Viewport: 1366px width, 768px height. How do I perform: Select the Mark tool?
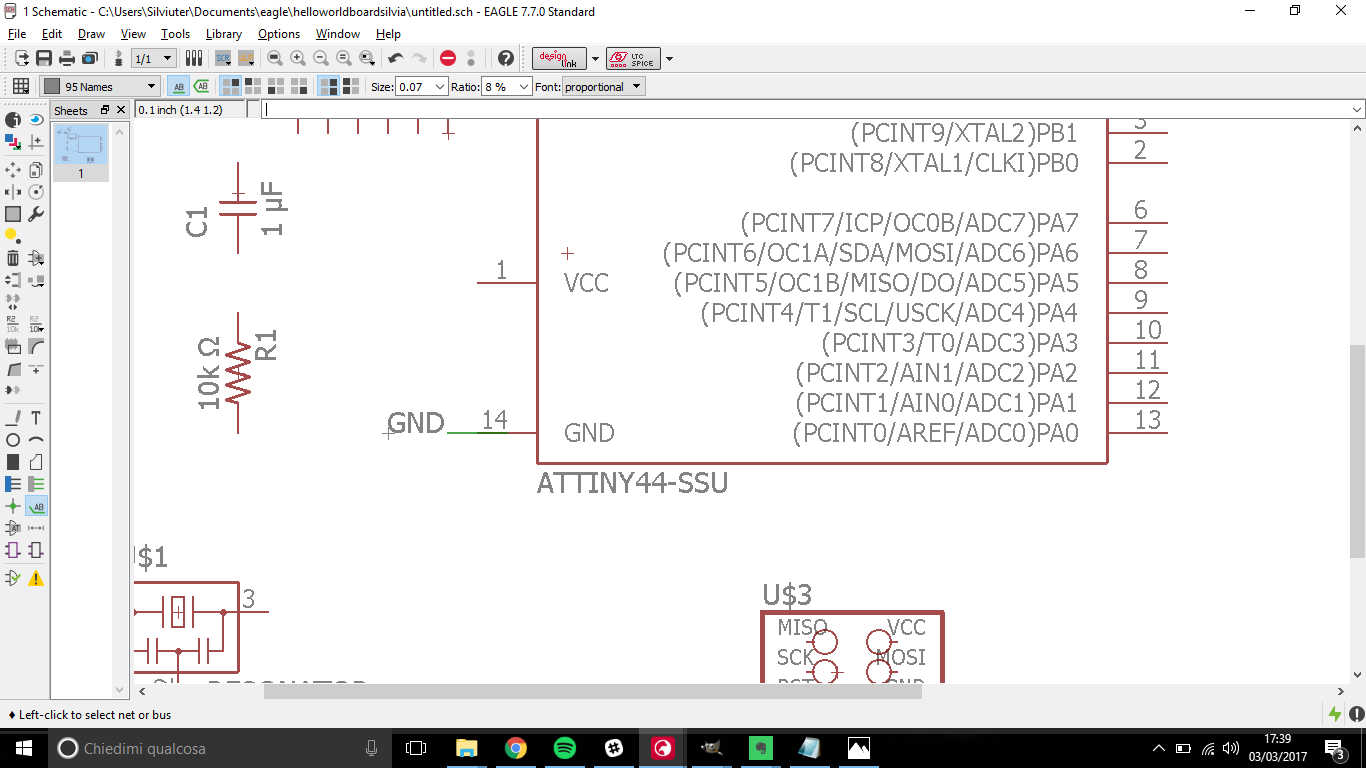pyautogui.click(x=36, y=142)
